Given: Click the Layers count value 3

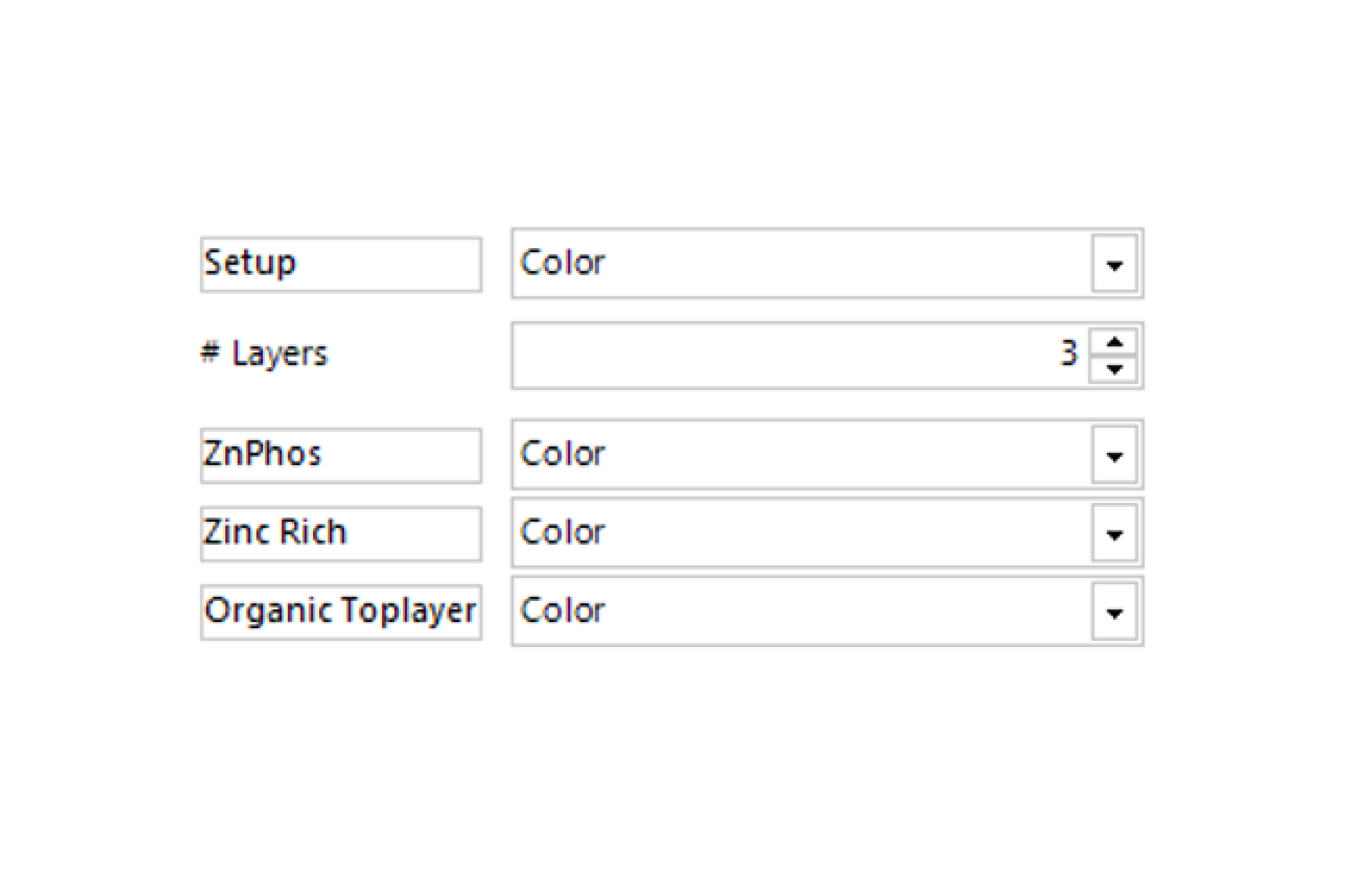Looking at the screenshot, I should 1068,353.
